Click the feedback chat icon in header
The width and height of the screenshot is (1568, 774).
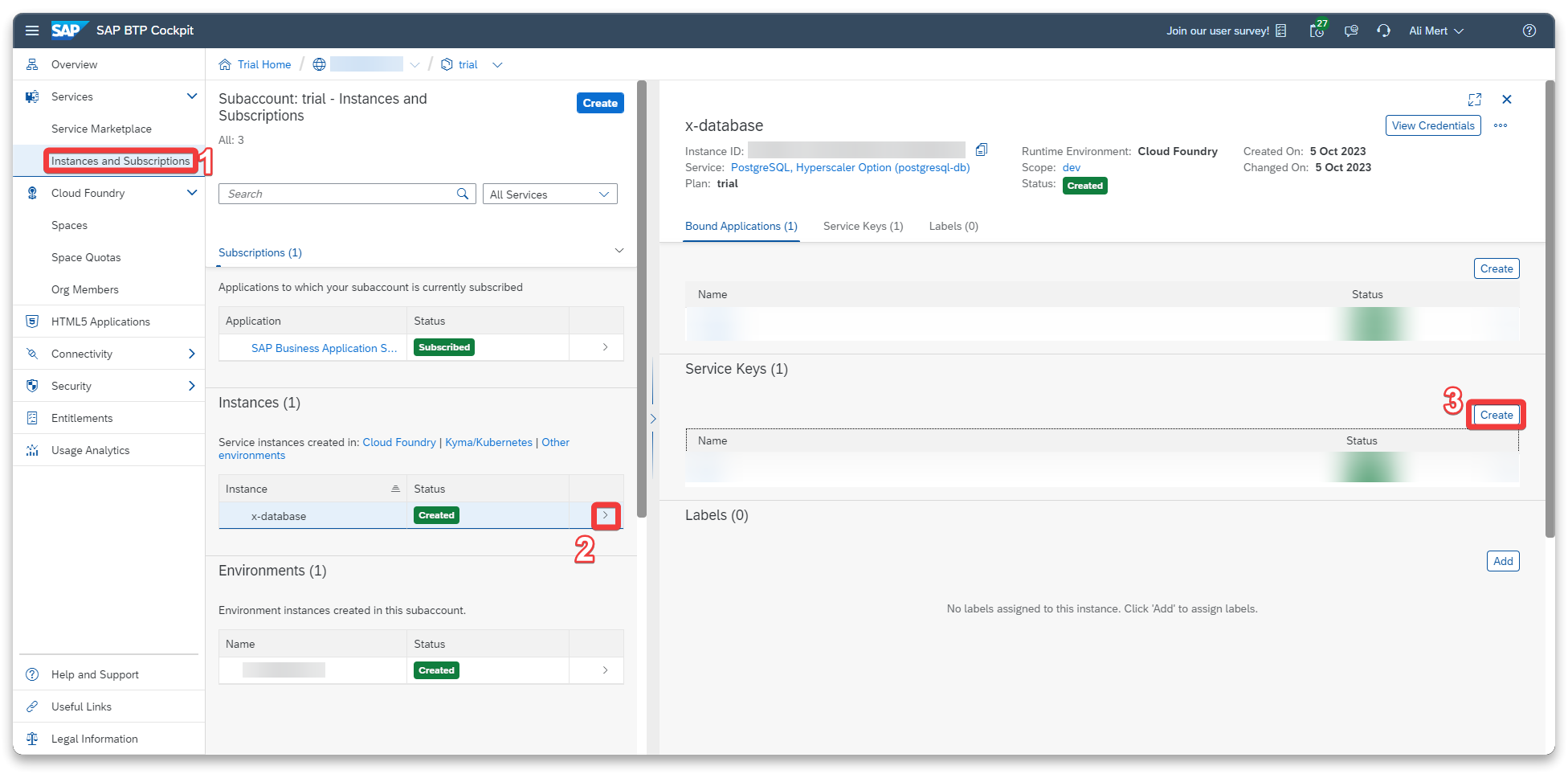pos(1351,31)
